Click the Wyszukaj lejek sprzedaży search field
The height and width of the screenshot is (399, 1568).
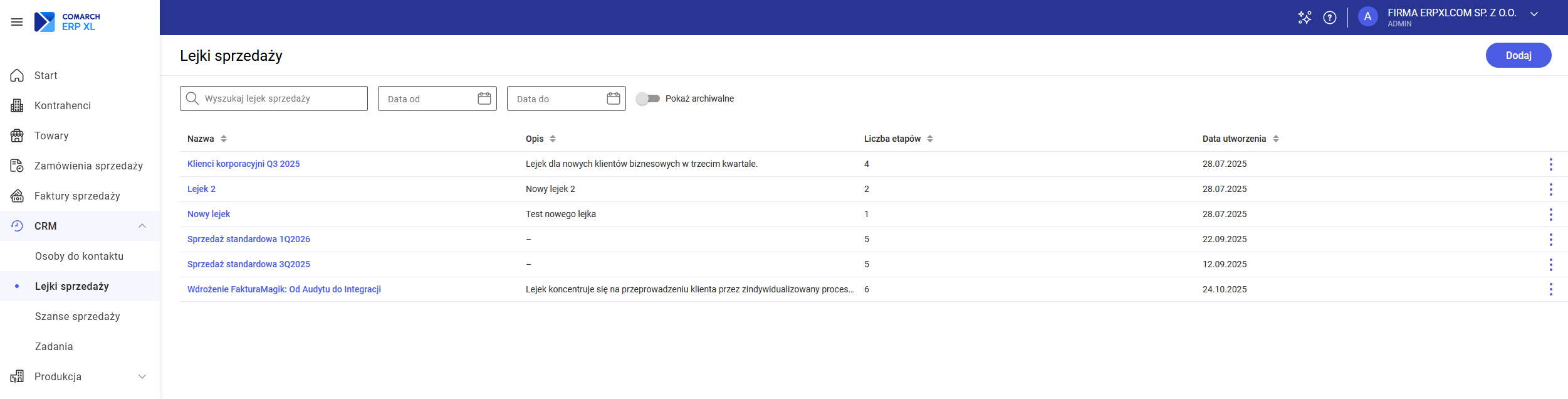(282, 98)
